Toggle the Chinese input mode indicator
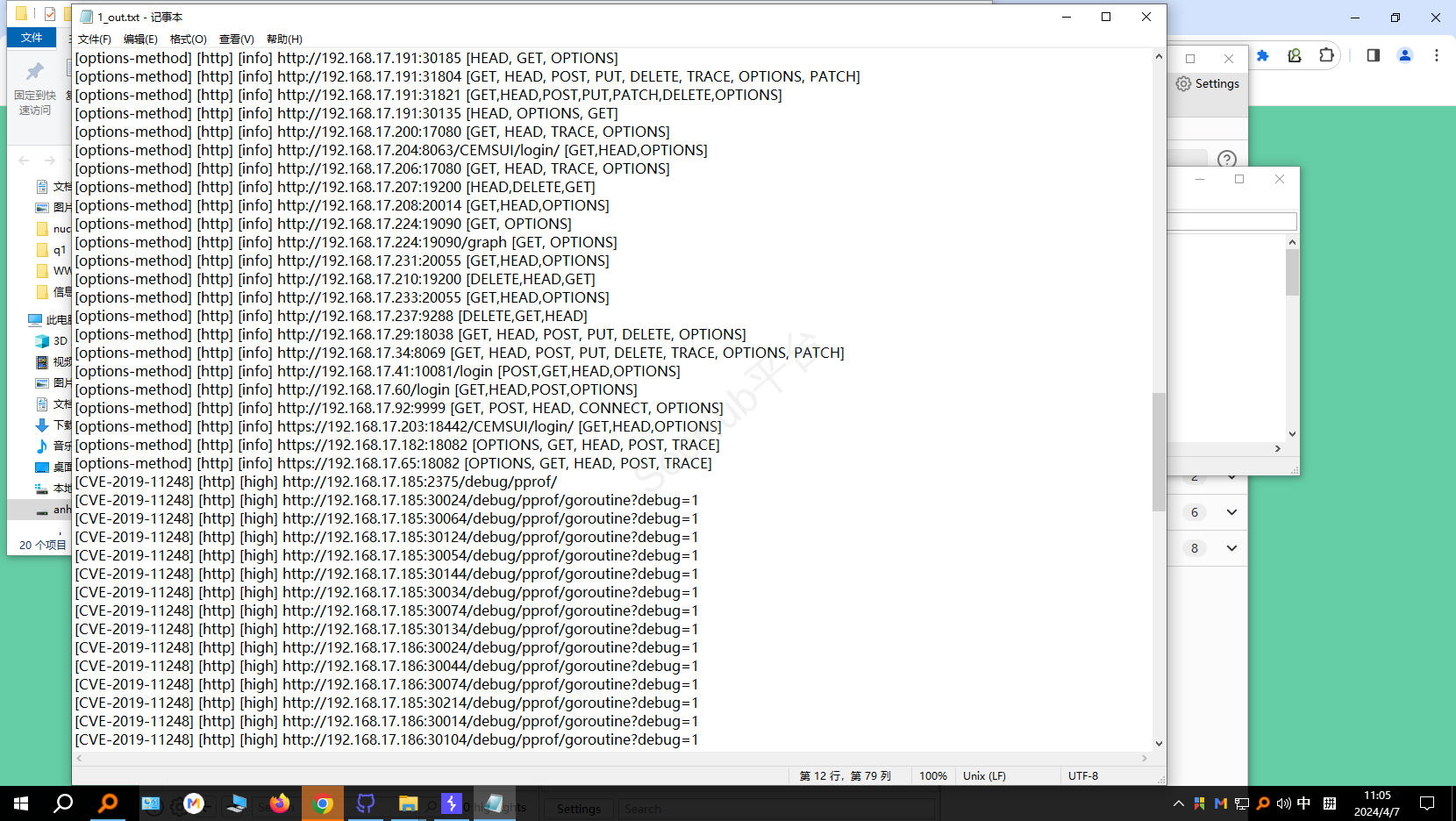 [x=1304, y=803]
